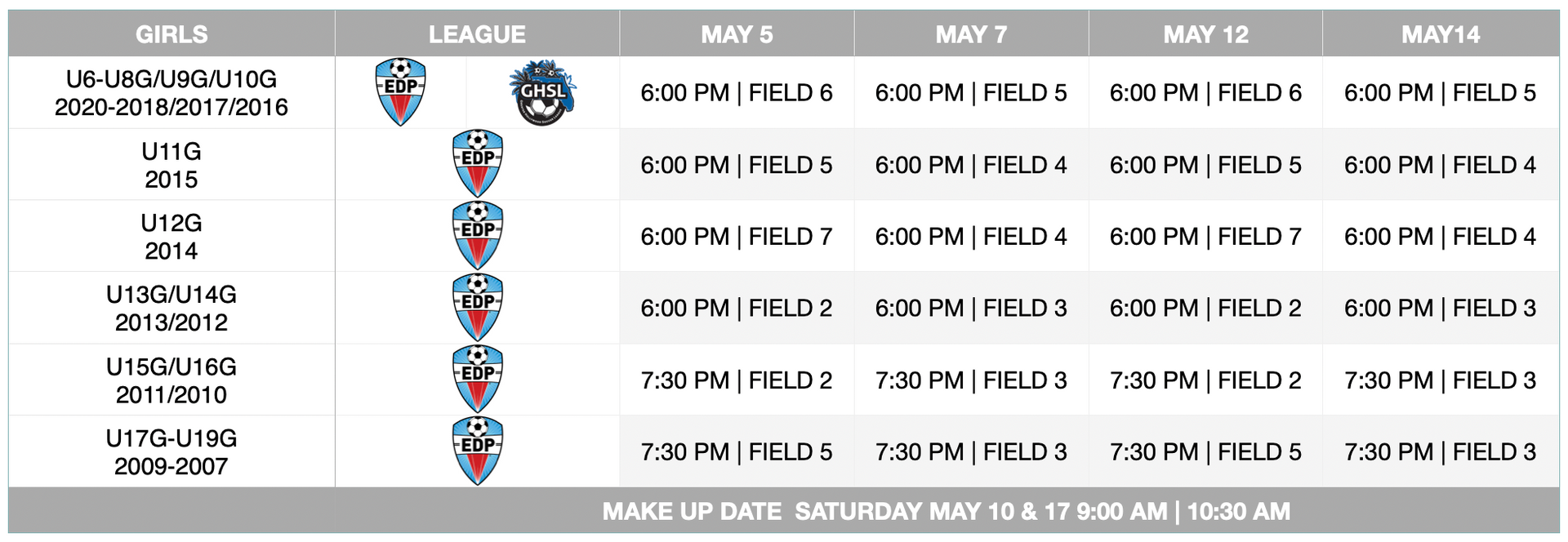Select the LEAGUE column header
The height and width of the screenshot is (542, 1568).
point(477,33)
